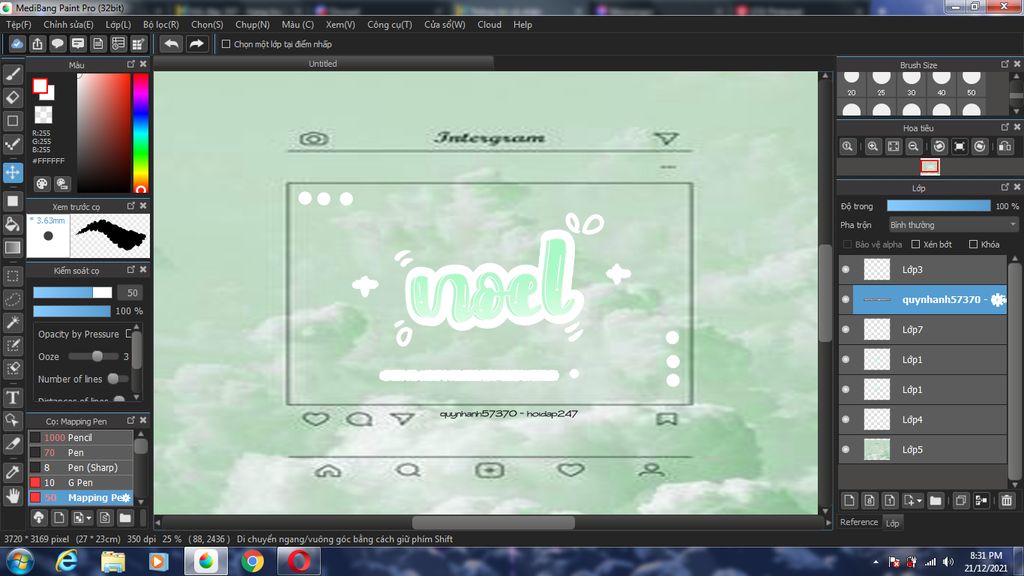
Task: Toggle Opacity by Pressure checkbox
Action: click(x=129, y=334)
